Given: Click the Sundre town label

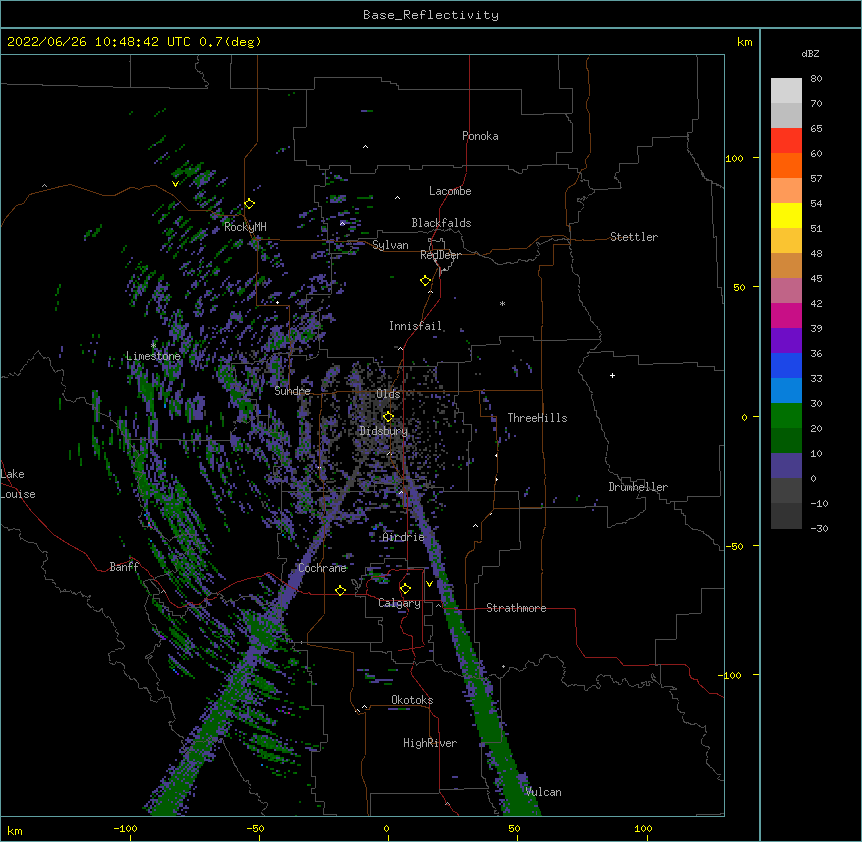Looking at the screenshot, I should point(292,391).
